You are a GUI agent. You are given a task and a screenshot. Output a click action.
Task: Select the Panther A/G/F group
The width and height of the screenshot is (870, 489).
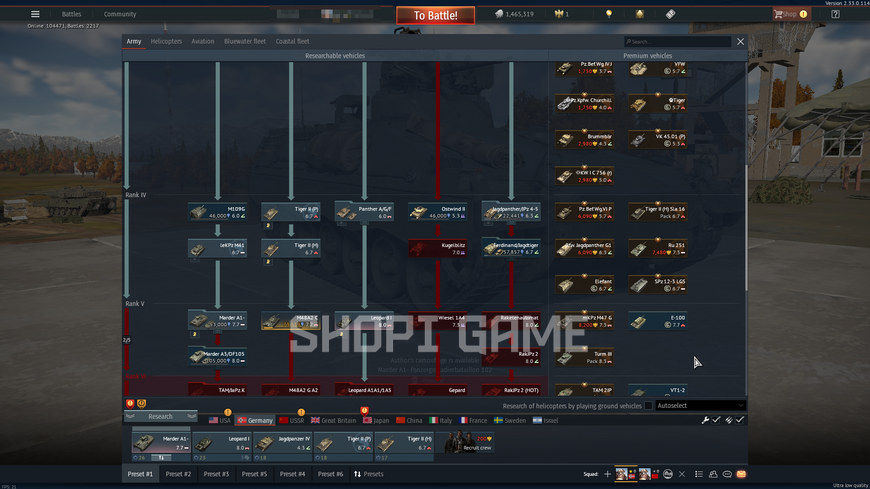[364, 212]
